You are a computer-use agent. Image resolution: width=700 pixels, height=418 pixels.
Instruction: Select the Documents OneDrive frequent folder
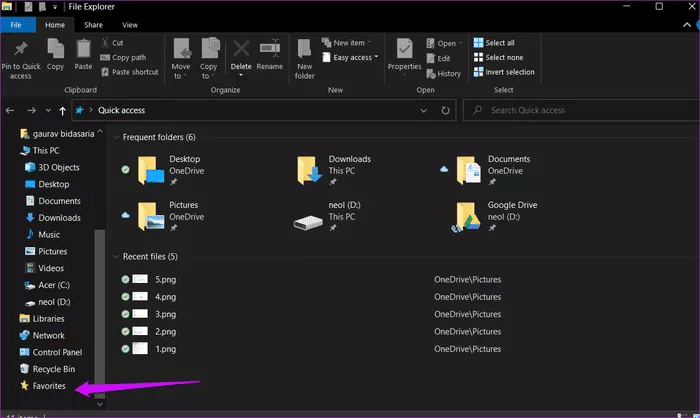click(484, 170)
